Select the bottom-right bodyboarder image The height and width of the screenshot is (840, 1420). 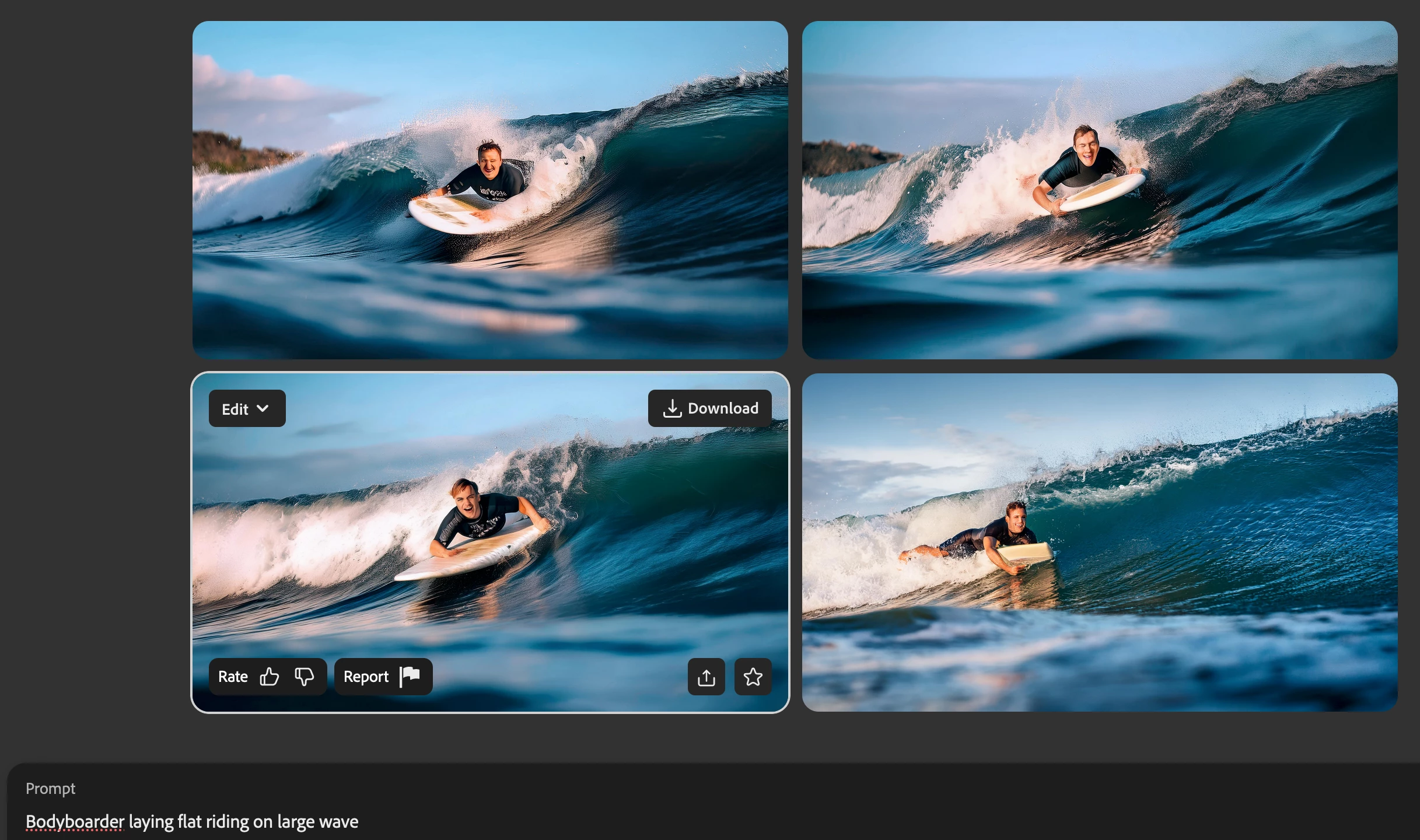pyautogui.click(x=1099, y=542)
